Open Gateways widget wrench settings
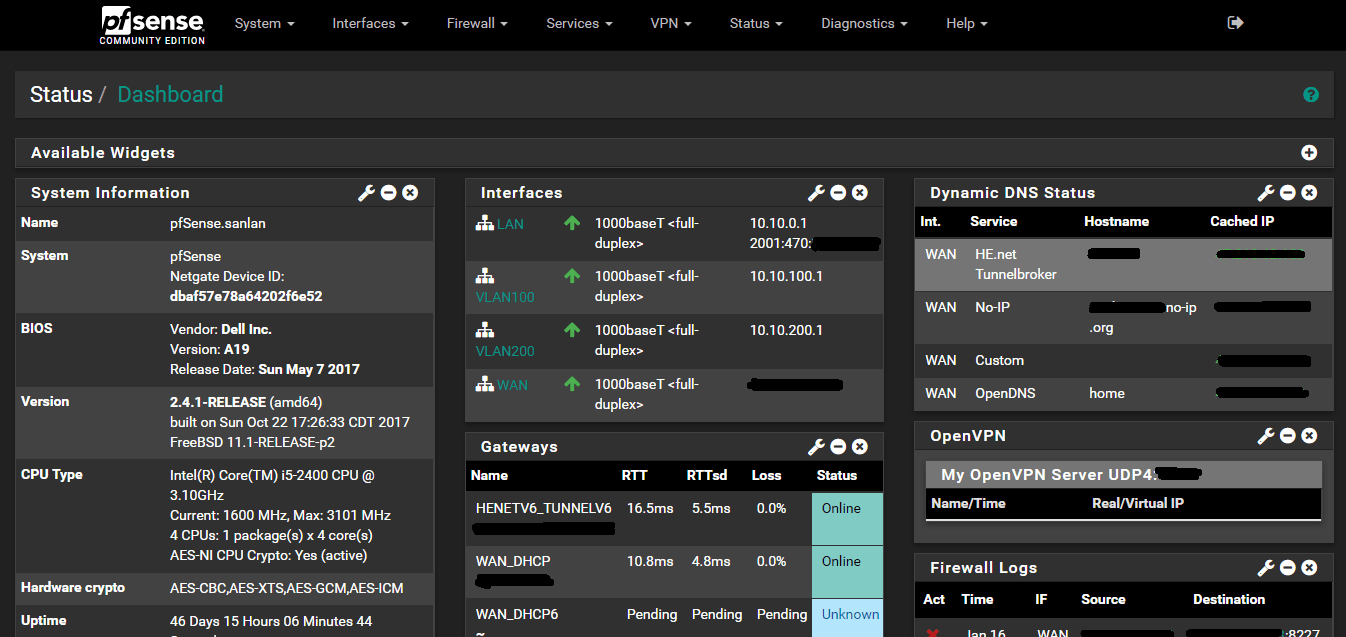 click(x=816, y=447)
